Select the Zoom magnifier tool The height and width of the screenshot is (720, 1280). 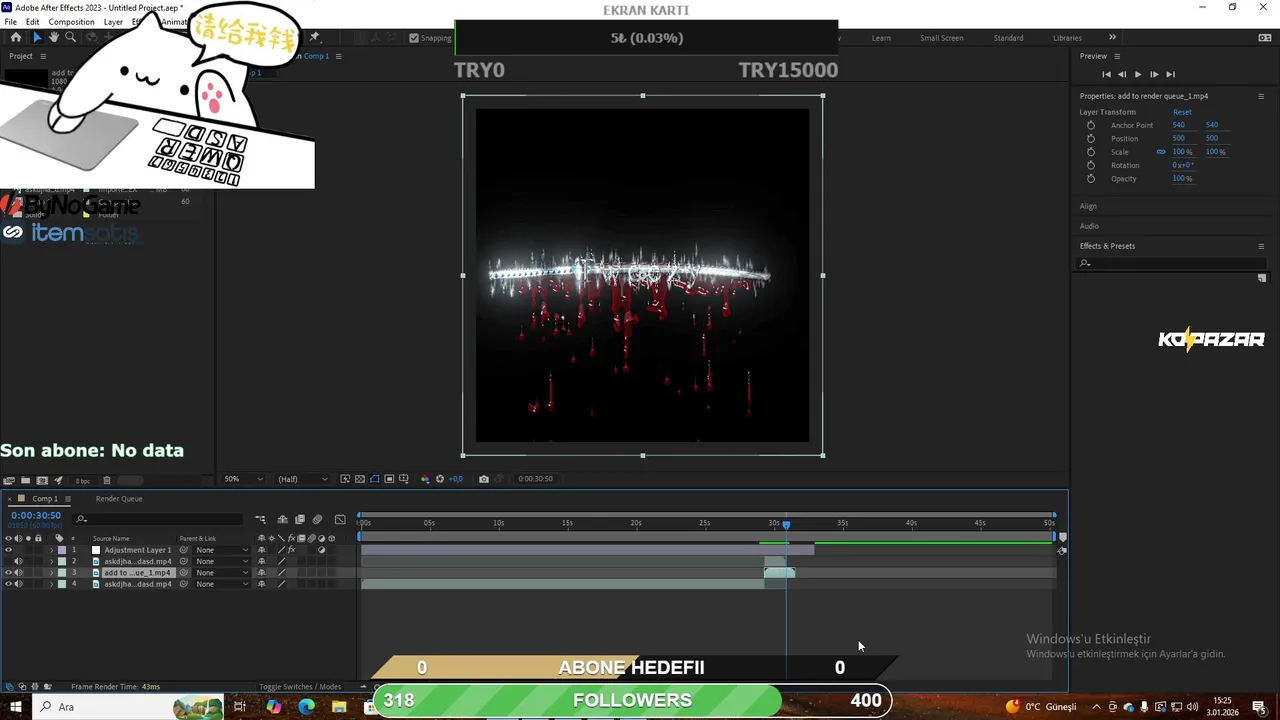tap(70, 37)
